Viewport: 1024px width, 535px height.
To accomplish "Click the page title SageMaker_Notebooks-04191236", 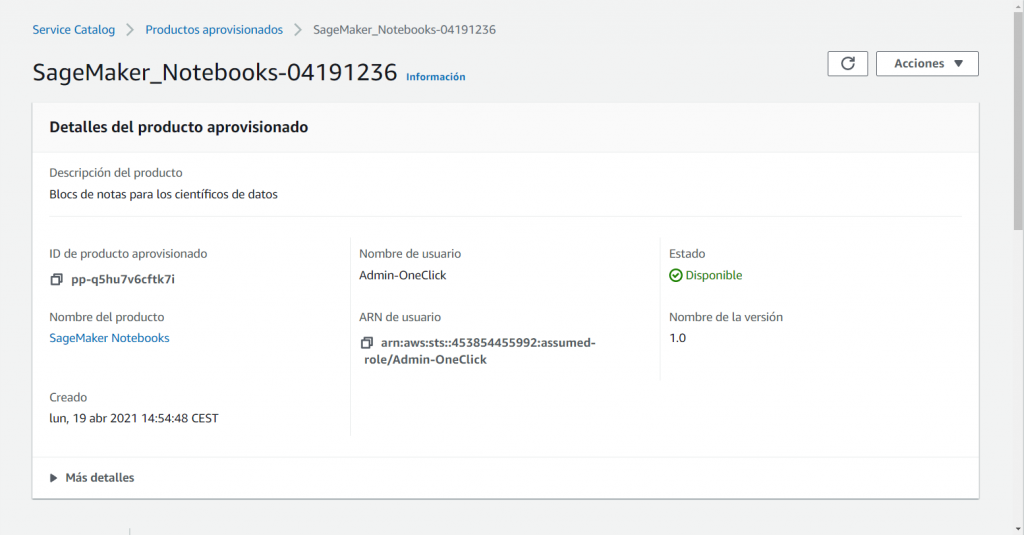I will [215, 72].
